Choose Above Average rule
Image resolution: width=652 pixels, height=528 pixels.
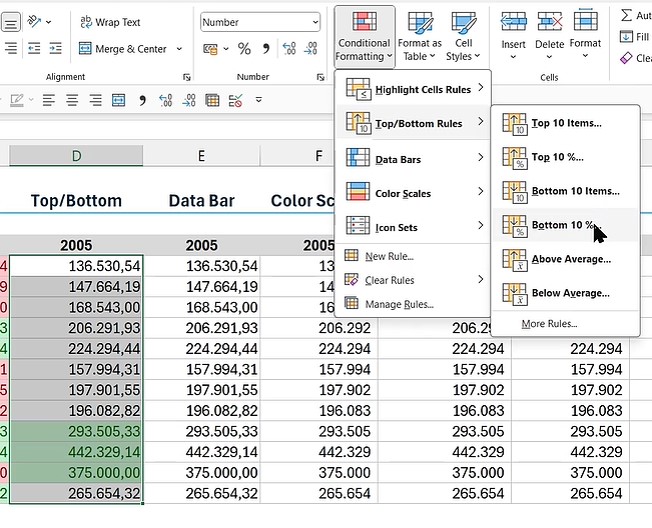click(570, 259)
